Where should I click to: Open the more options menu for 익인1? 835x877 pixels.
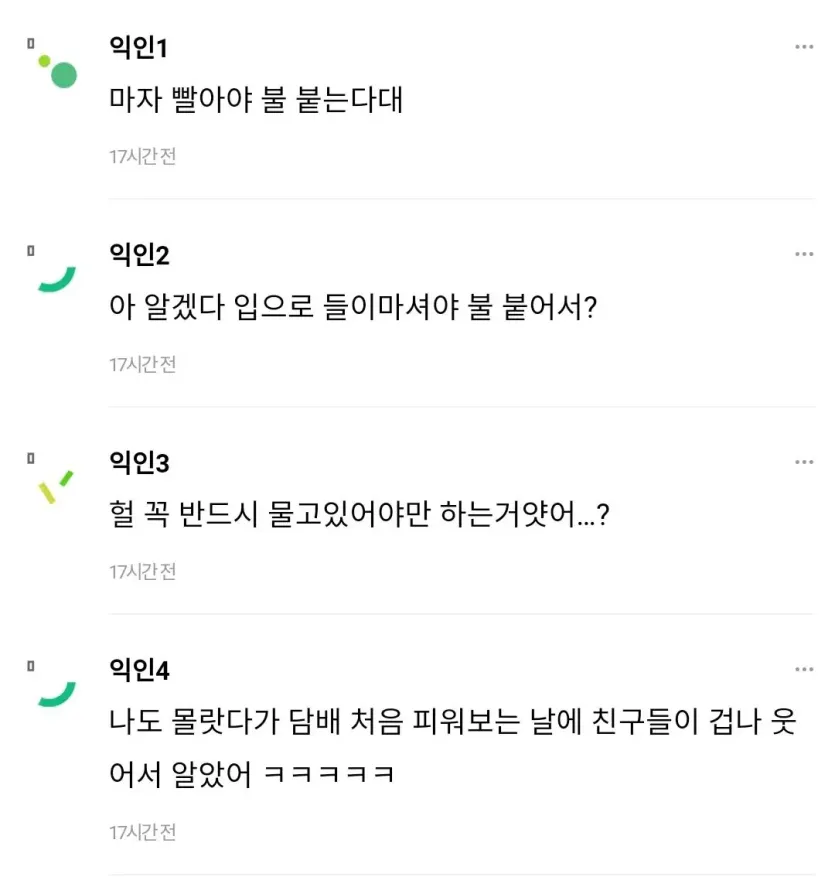coord(804,47)
